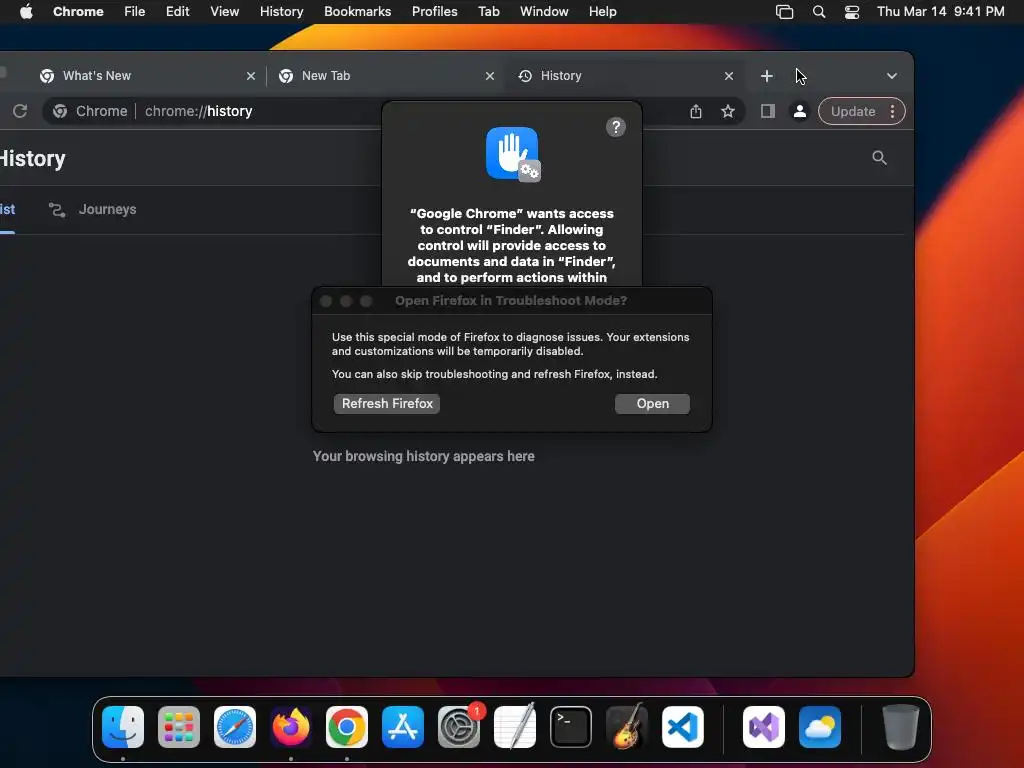Launch Terminal from the Dock
Image resolution: width=1024 pixels, height=768 pixels.
(x=571, y=727)
